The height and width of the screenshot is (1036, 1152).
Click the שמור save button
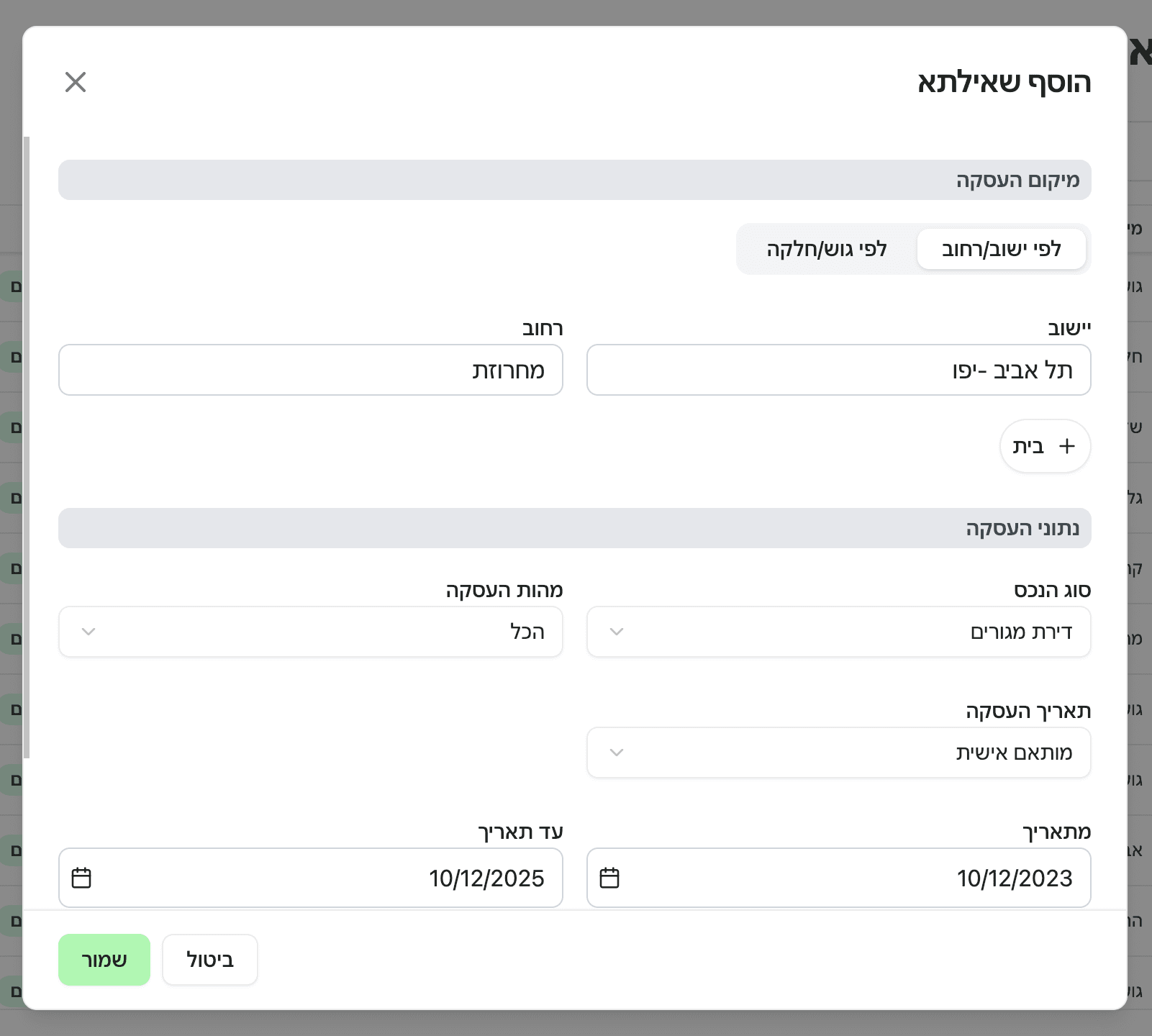coord(104,959)
